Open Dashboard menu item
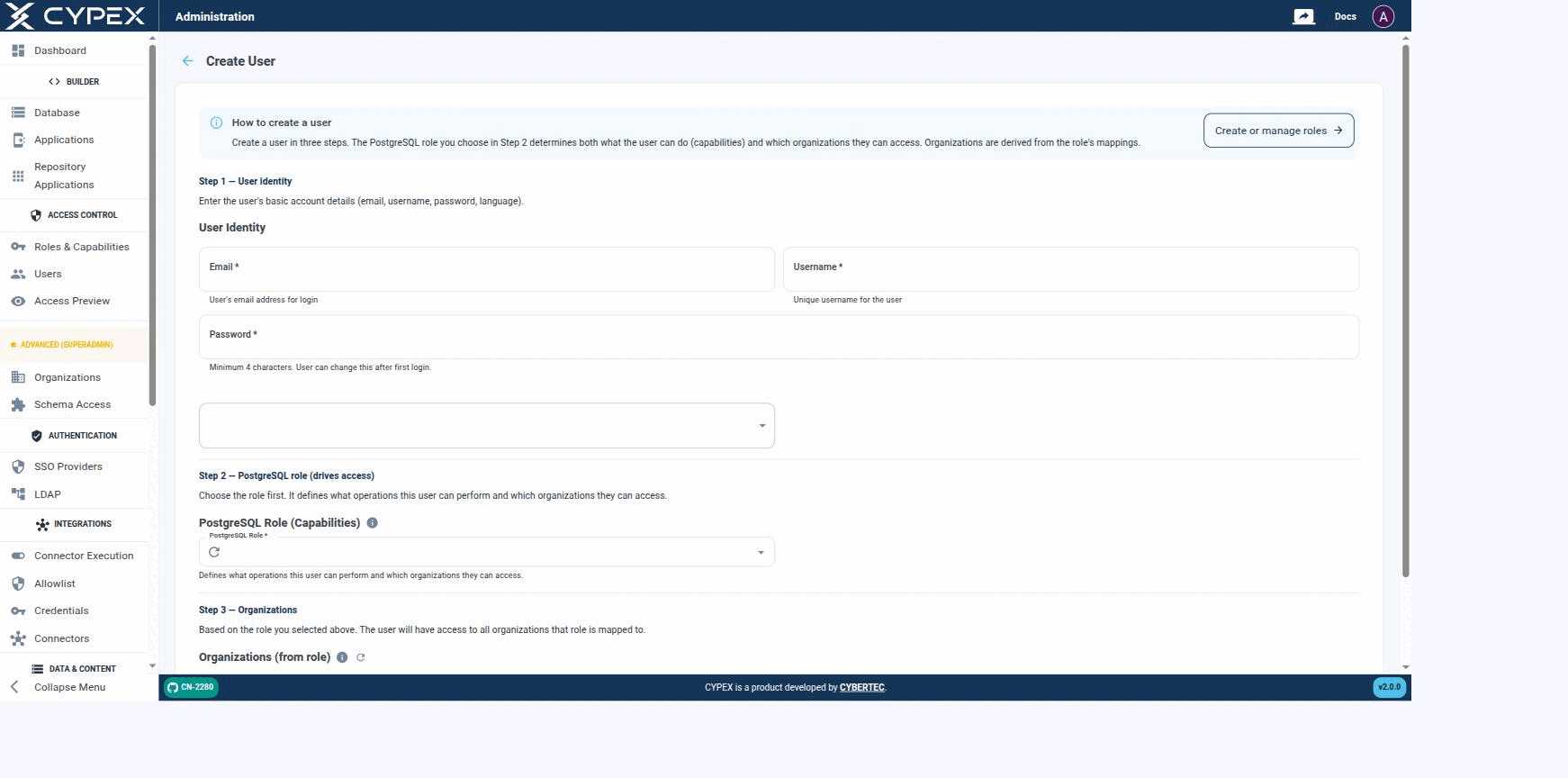 pos(76,50)
